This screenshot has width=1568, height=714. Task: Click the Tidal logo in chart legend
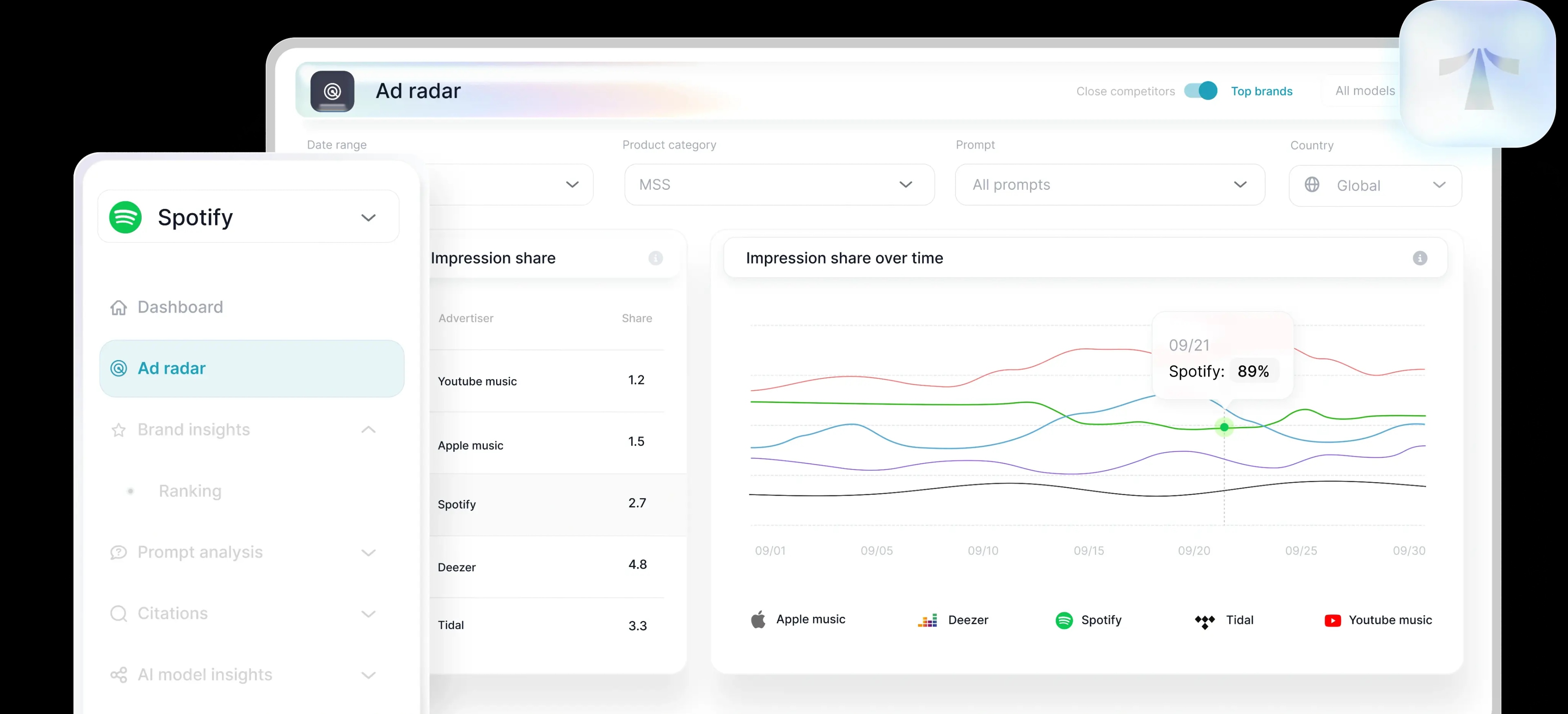coord(1205,621)
